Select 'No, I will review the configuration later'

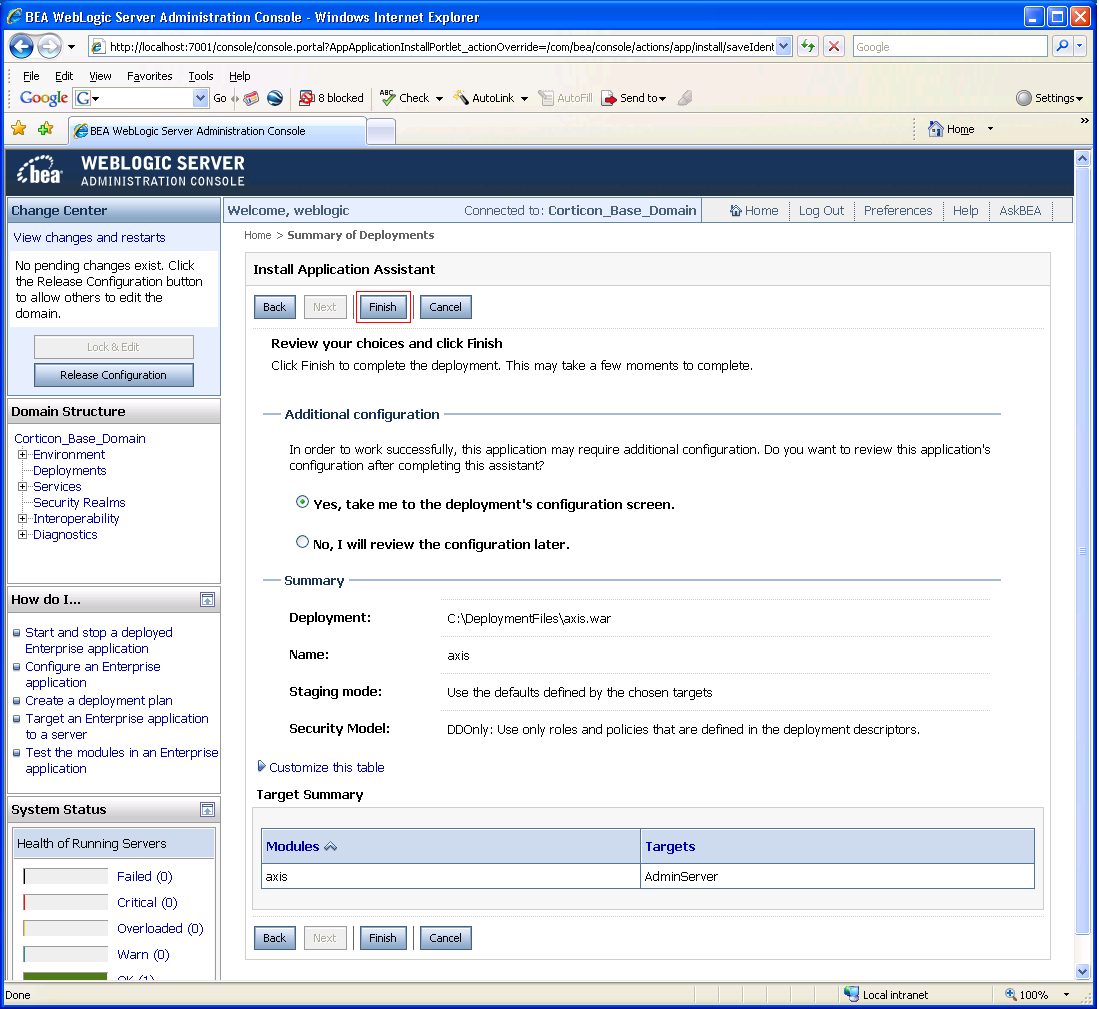coord(302,541)
